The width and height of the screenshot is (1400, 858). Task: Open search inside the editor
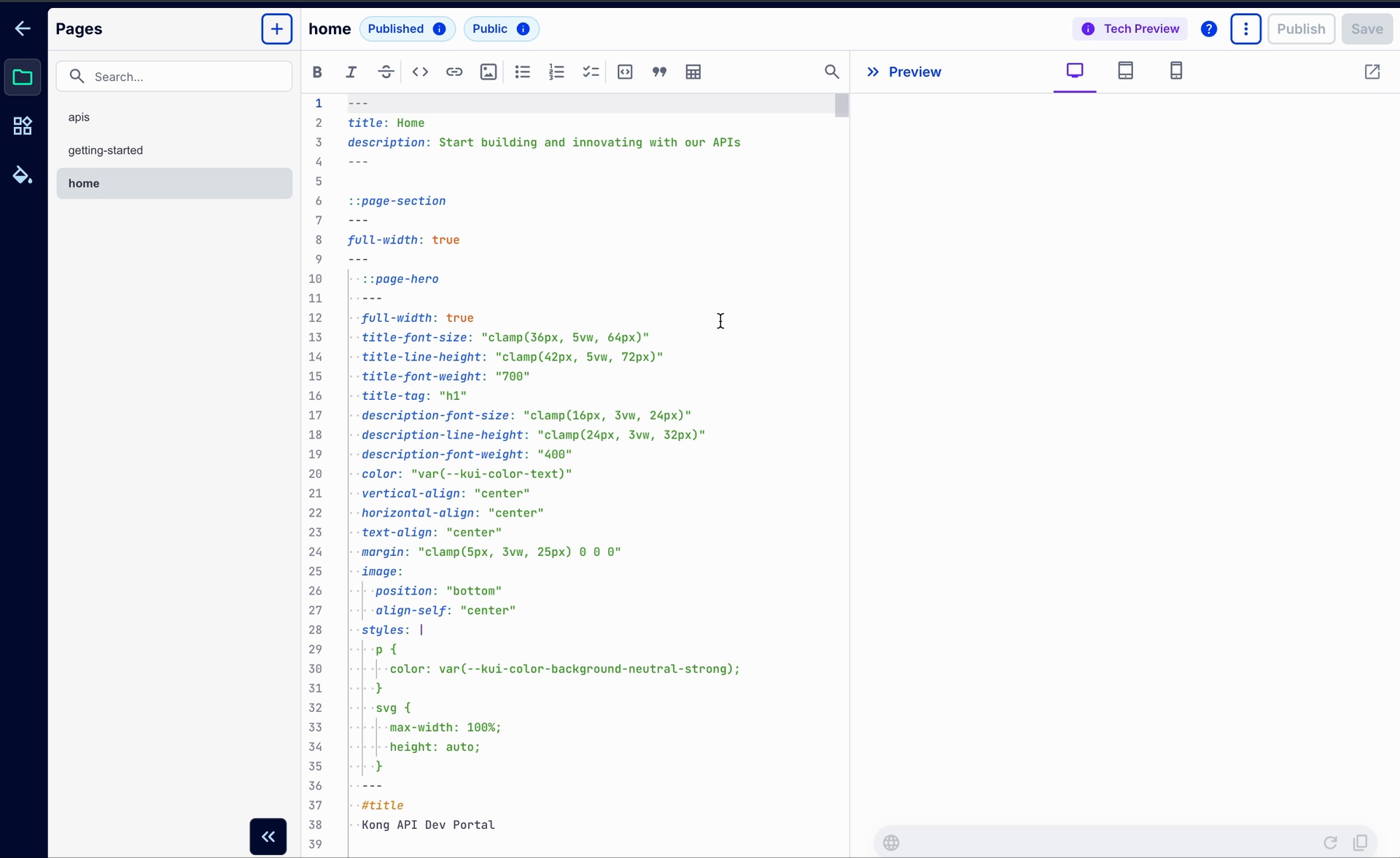pyautogui.click(x=832, y=71)
